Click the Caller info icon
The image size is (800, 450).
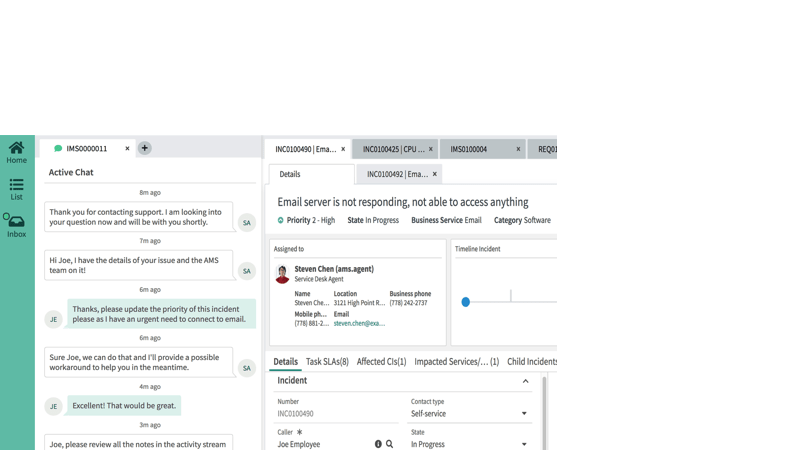(378, 444)
